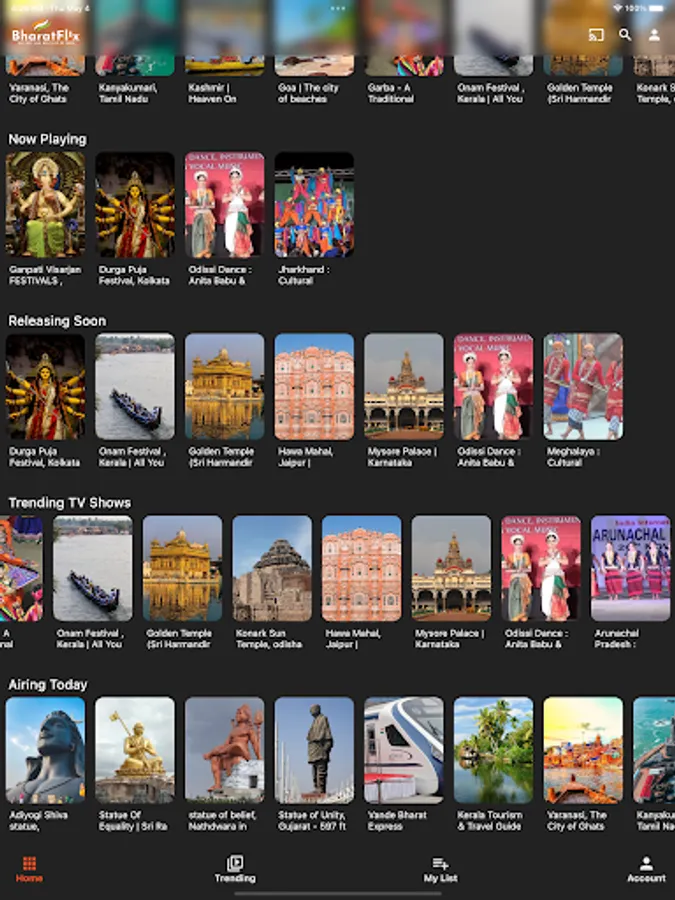
Task: Open statue of belief Nathdwara thumbnail
Action: coord(224,750)
